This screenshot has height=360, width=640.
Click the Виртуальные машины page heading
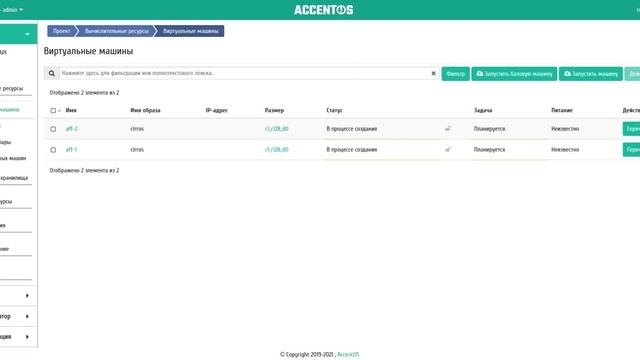pos(88,51)
